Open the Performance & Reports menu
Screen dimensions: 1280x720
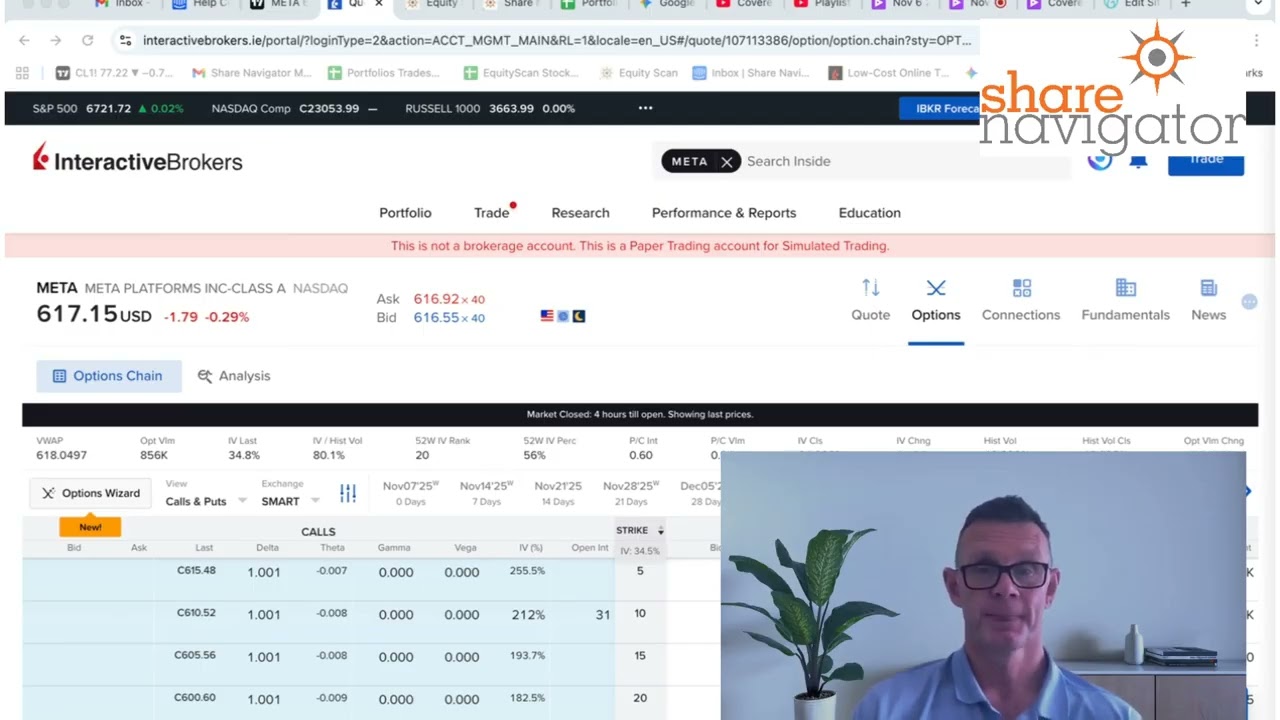tap(724, 213)
